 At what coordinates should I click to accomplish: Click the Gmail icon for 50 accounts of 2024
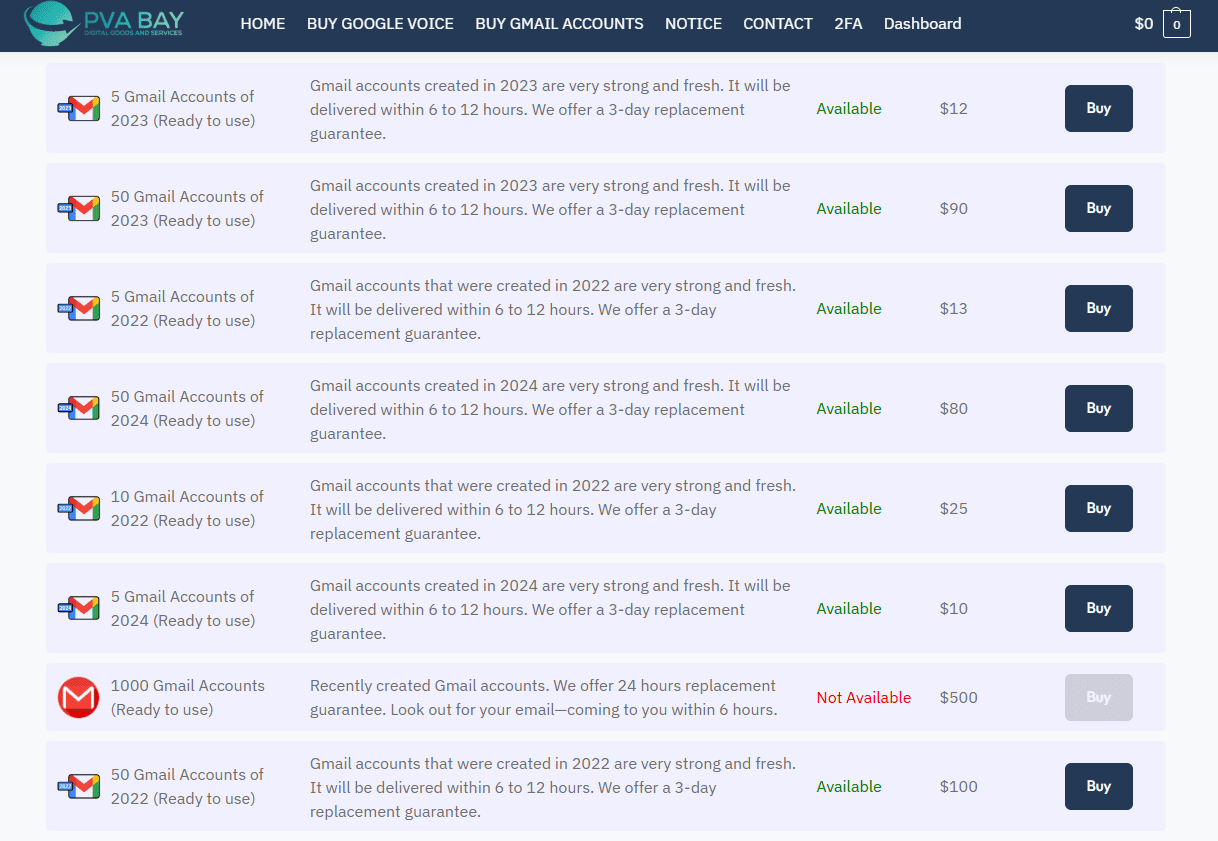[79, 408]
